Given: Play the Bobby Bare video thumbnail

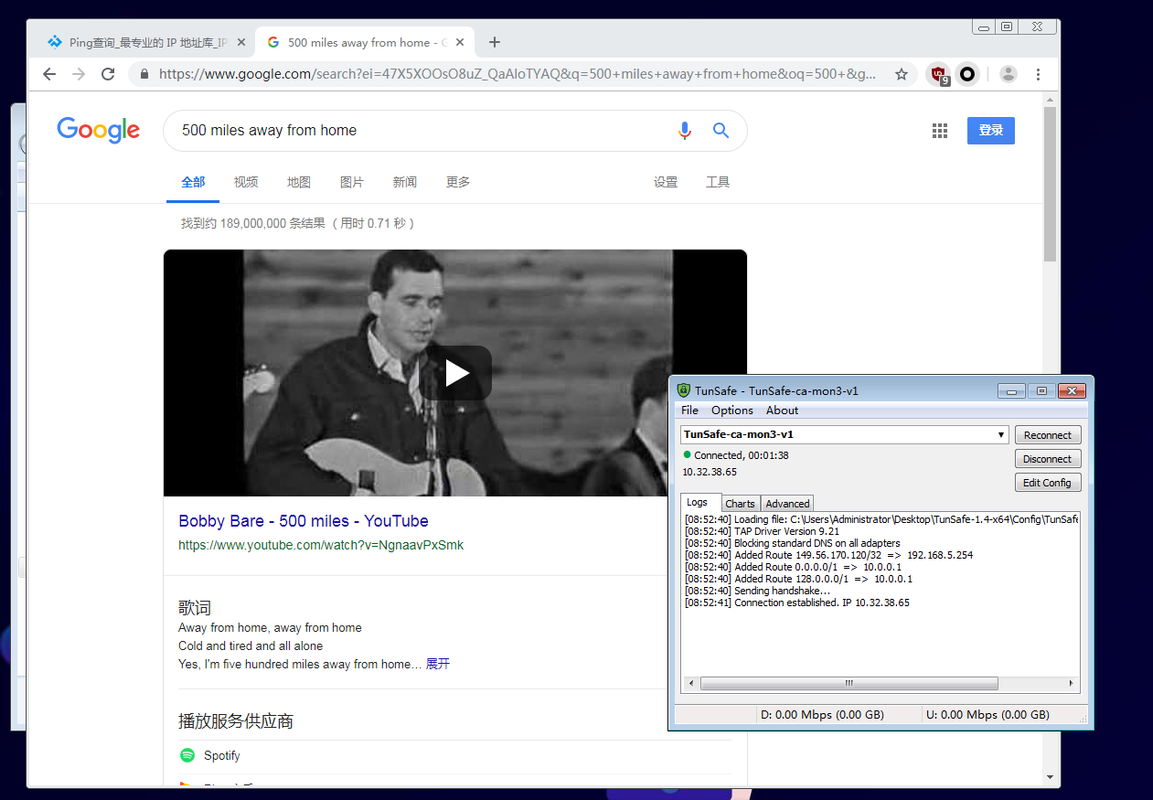Looking at the screenshot, I should pyautogui.click(x=456, y=373).
